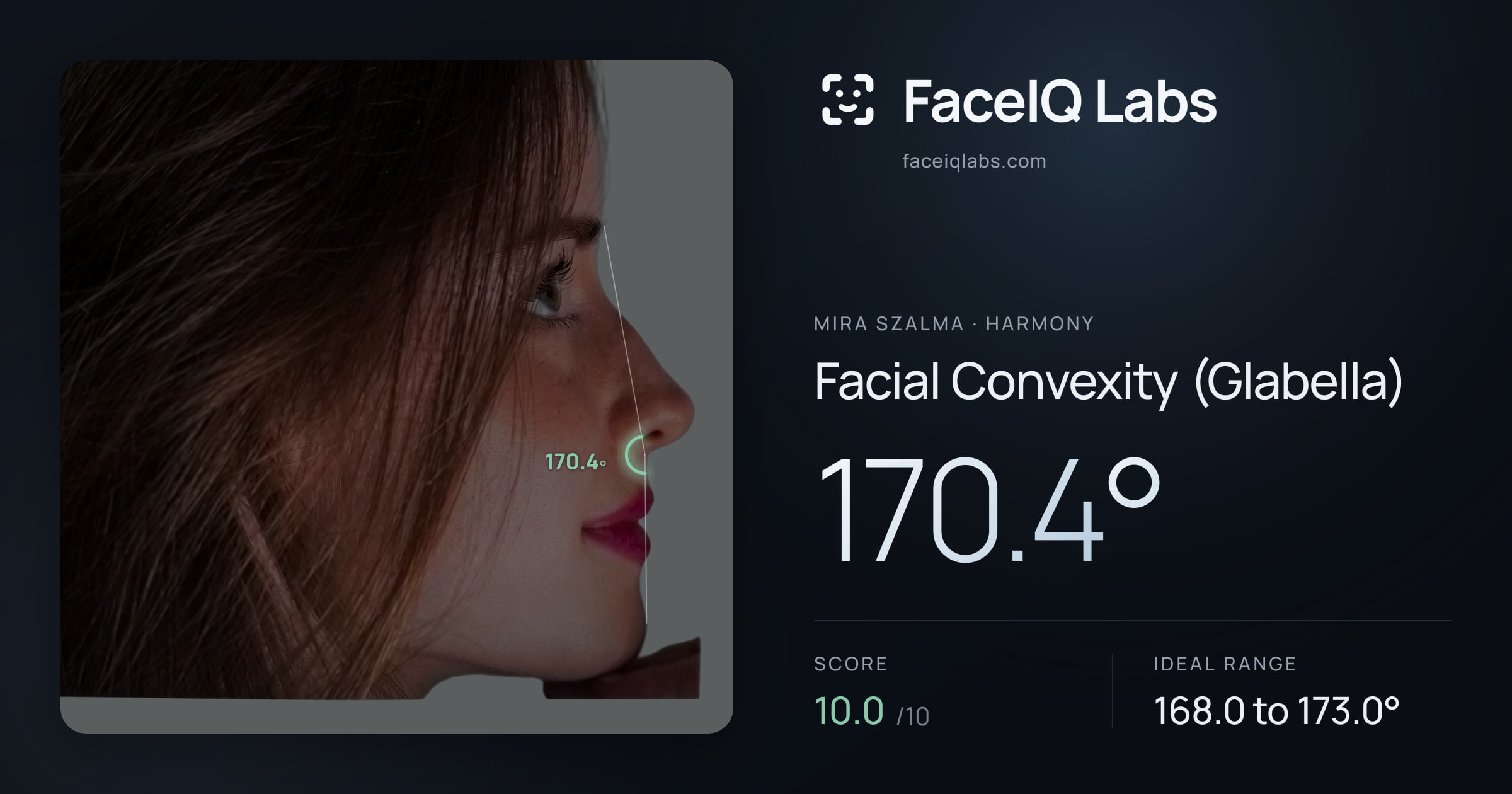Open the side-profile face photo
The height and width of the screenshot is (794, 1512).
coord(397,396)
